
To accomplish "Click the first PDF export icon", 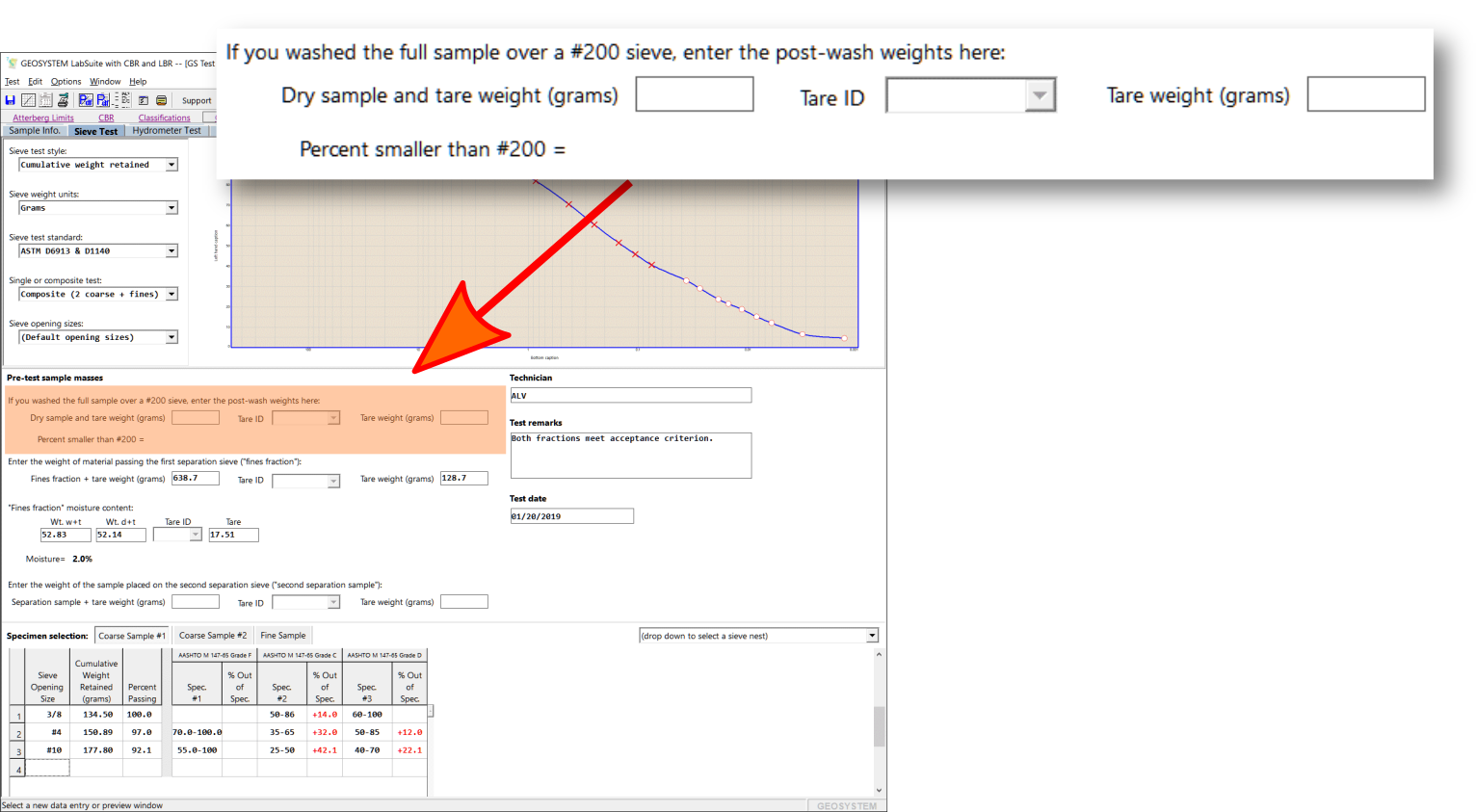I will (85, 100).
